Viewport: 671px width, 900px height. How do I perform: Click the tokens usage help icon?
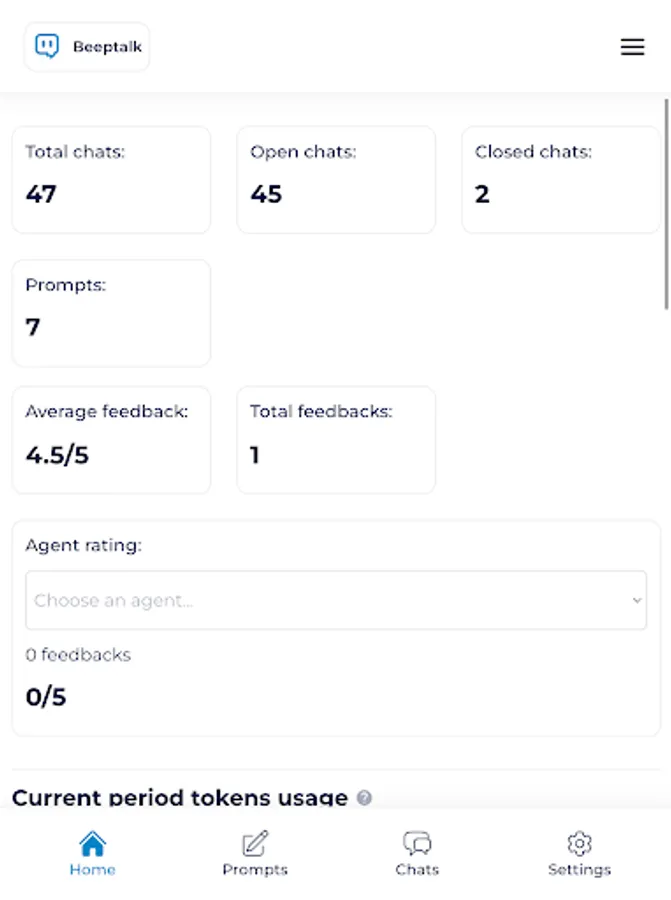(x=365, y=798)
